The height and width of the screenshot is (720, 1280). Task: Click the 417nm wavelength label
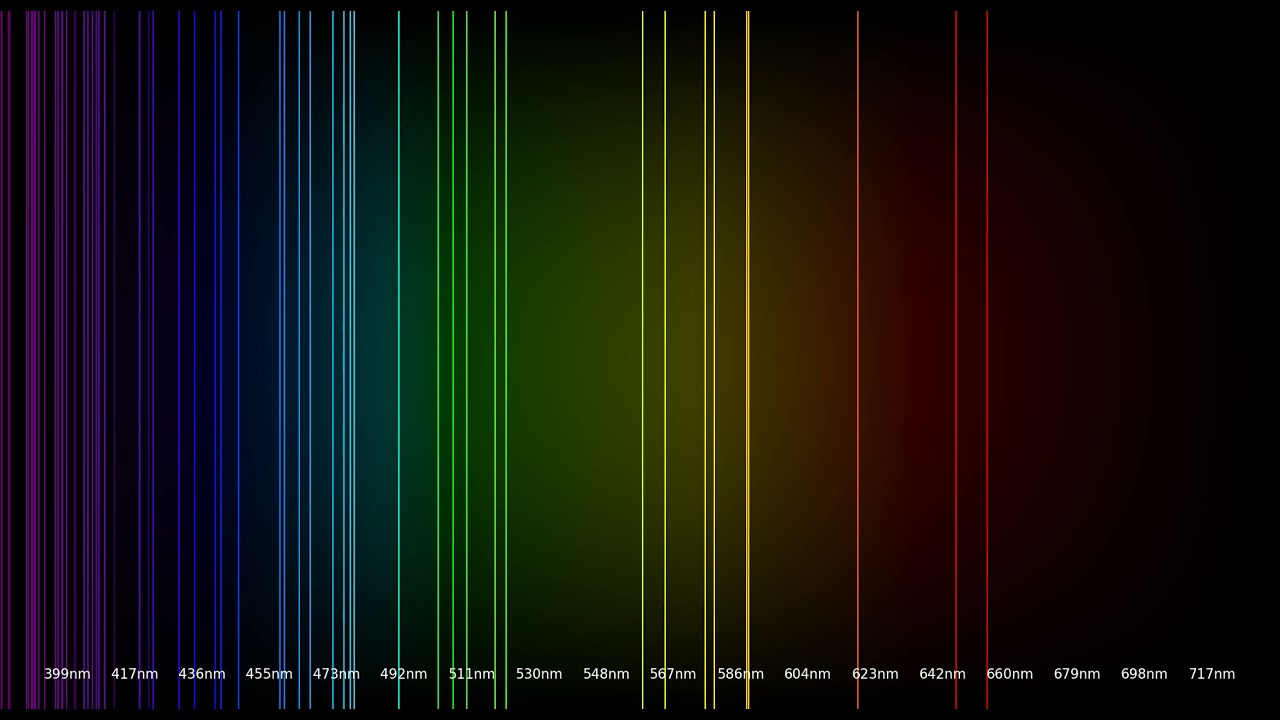(x=134, y=674)
